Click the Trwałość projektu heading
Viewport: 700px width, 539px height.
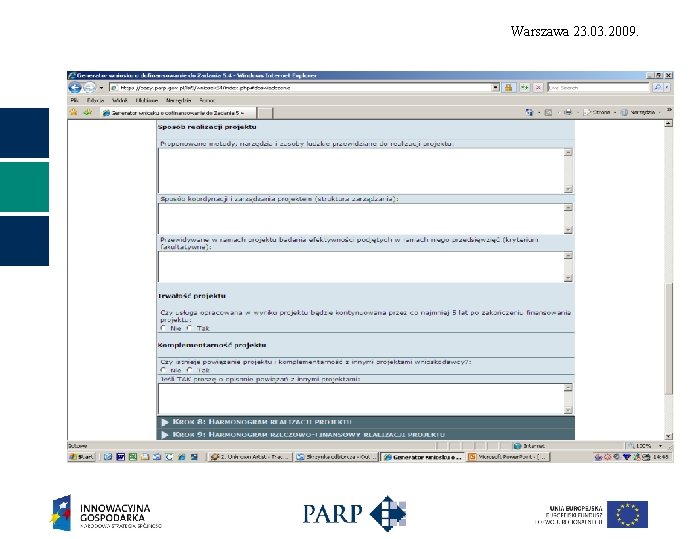coord(192,296)
